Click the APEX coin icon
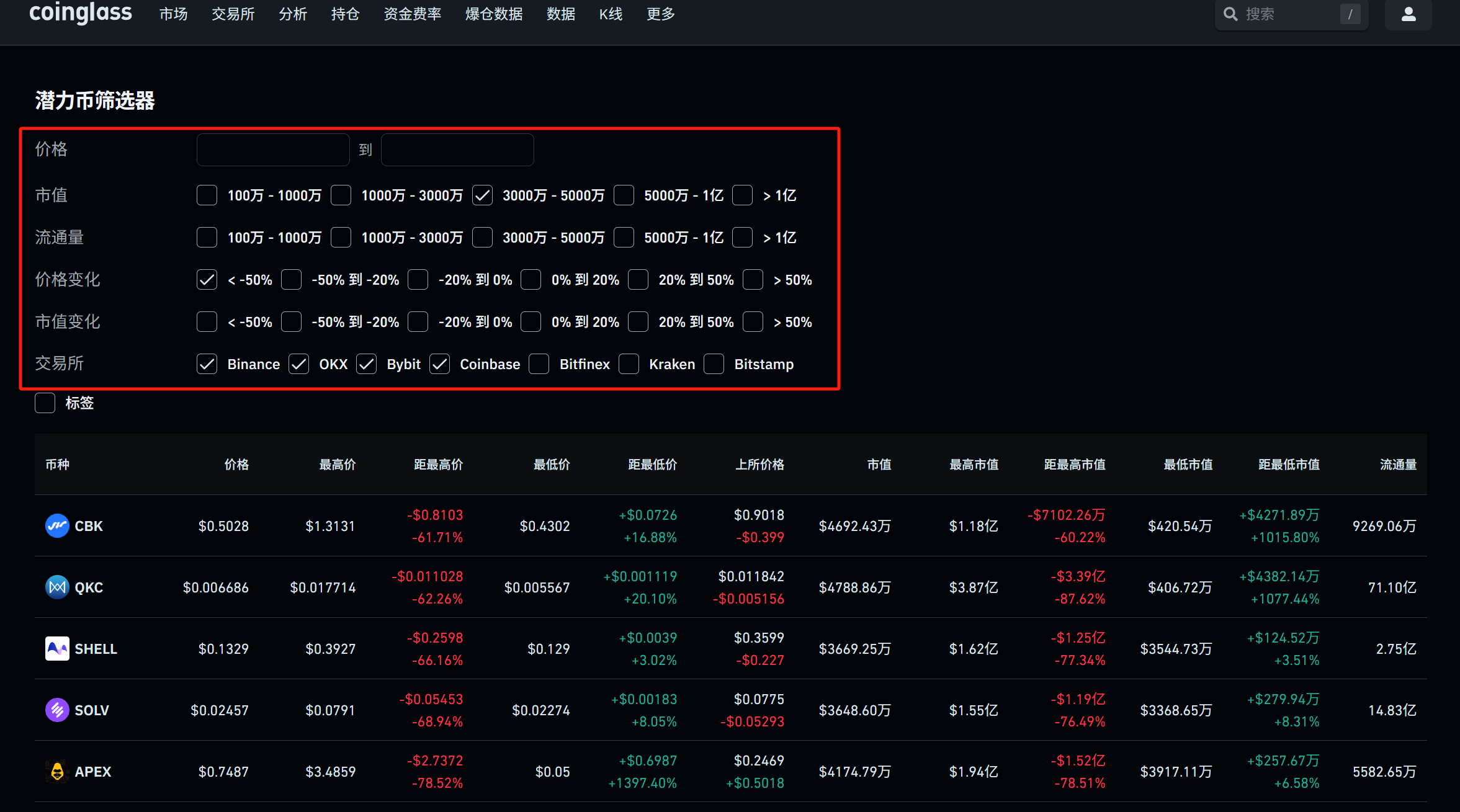Screen dimensions: 1460x812 click(57, 772)
